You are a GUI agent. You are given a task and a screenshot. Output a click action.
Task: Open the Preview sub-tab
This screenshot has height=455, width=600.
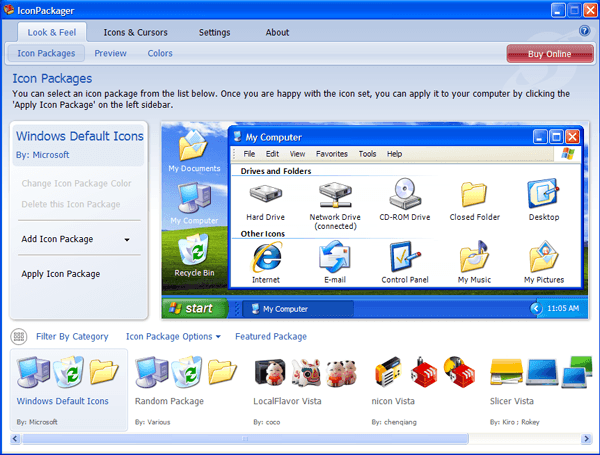110,53
